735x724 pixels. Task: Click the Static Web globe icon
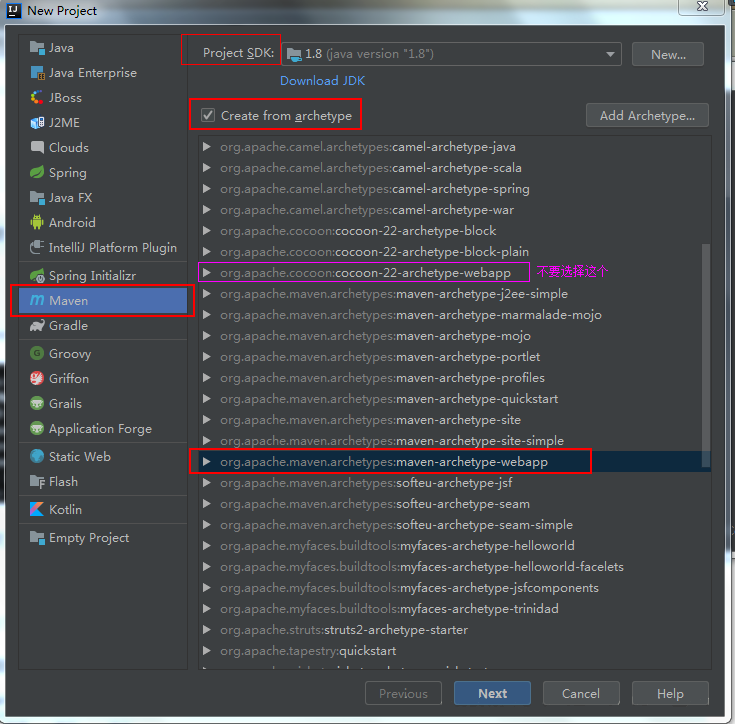point(37,456)
